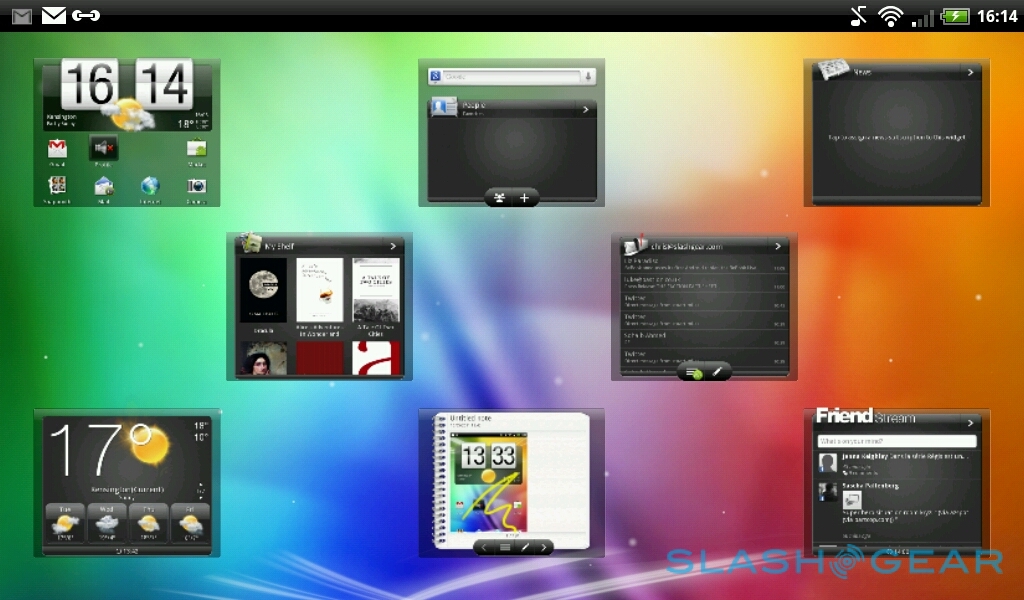The height and width of the screenshot is (600, 1024).
Task: Launch the Internet globe icon
Action: (150, 186)
